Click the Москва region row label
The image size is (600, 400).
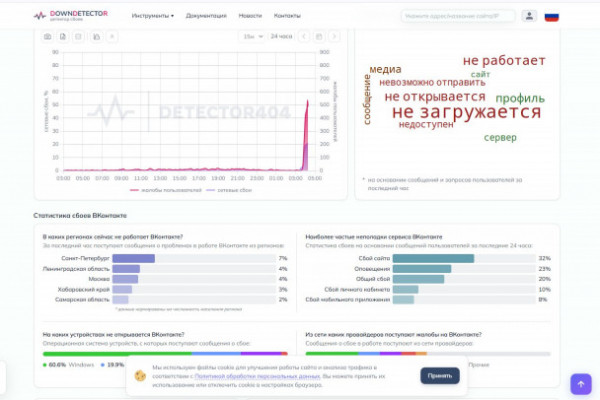99,279
